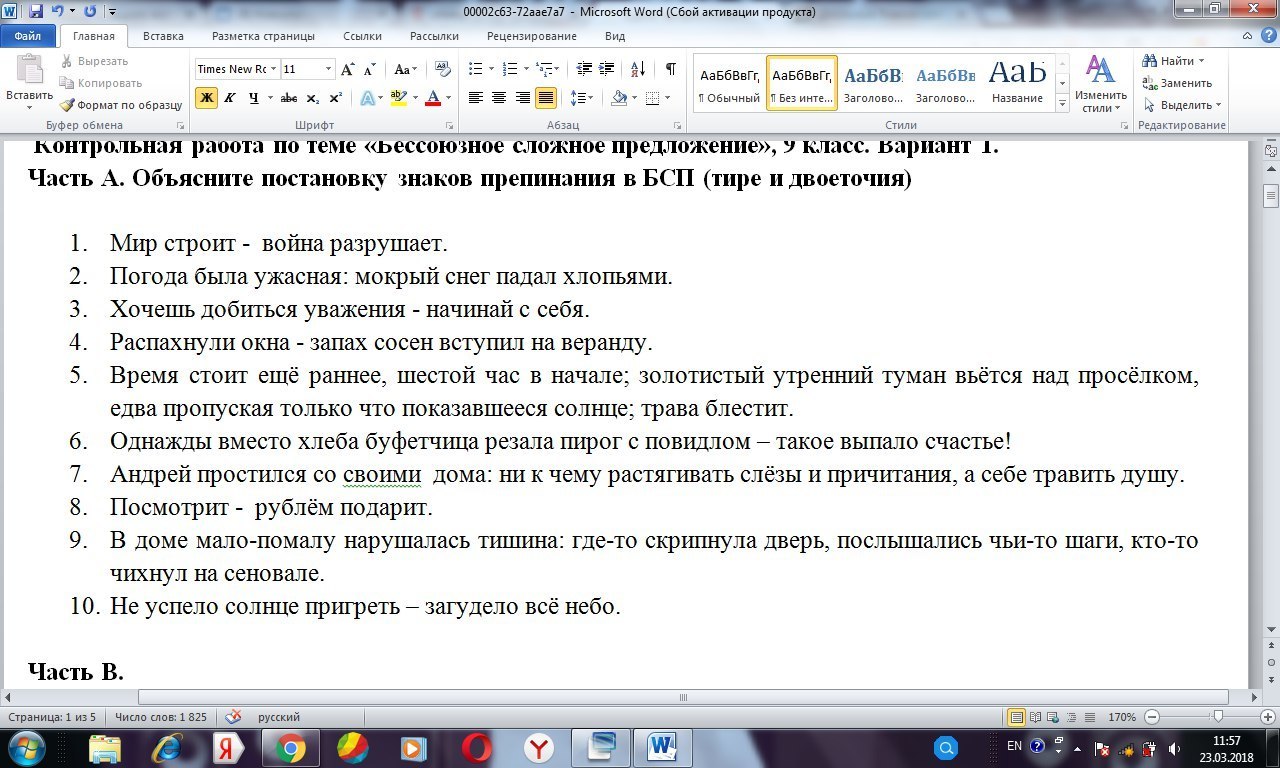Screen dimensions: 1280x768
Task: Click the Вставить paste clipboard icon
Action: [30, 70]
